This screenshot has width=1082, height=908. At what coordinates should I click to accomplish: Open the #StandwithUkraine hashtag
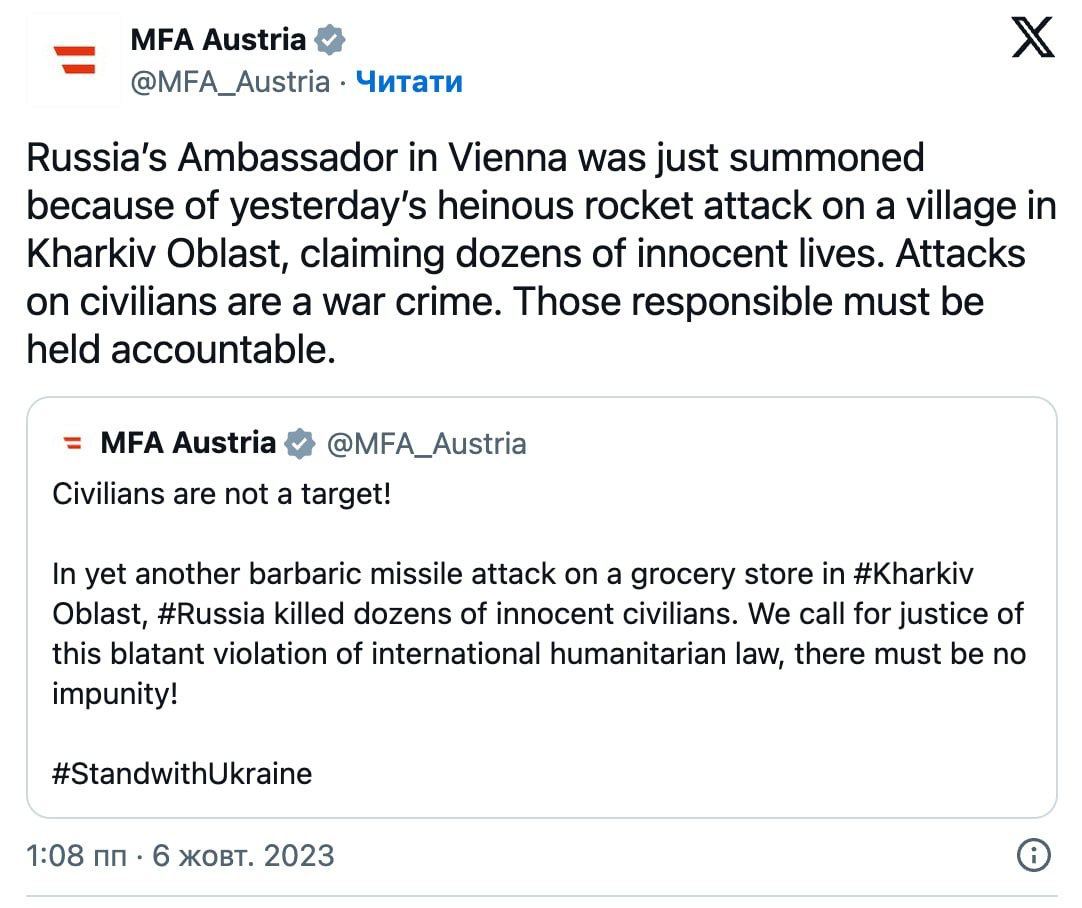(x=181, y=773)
